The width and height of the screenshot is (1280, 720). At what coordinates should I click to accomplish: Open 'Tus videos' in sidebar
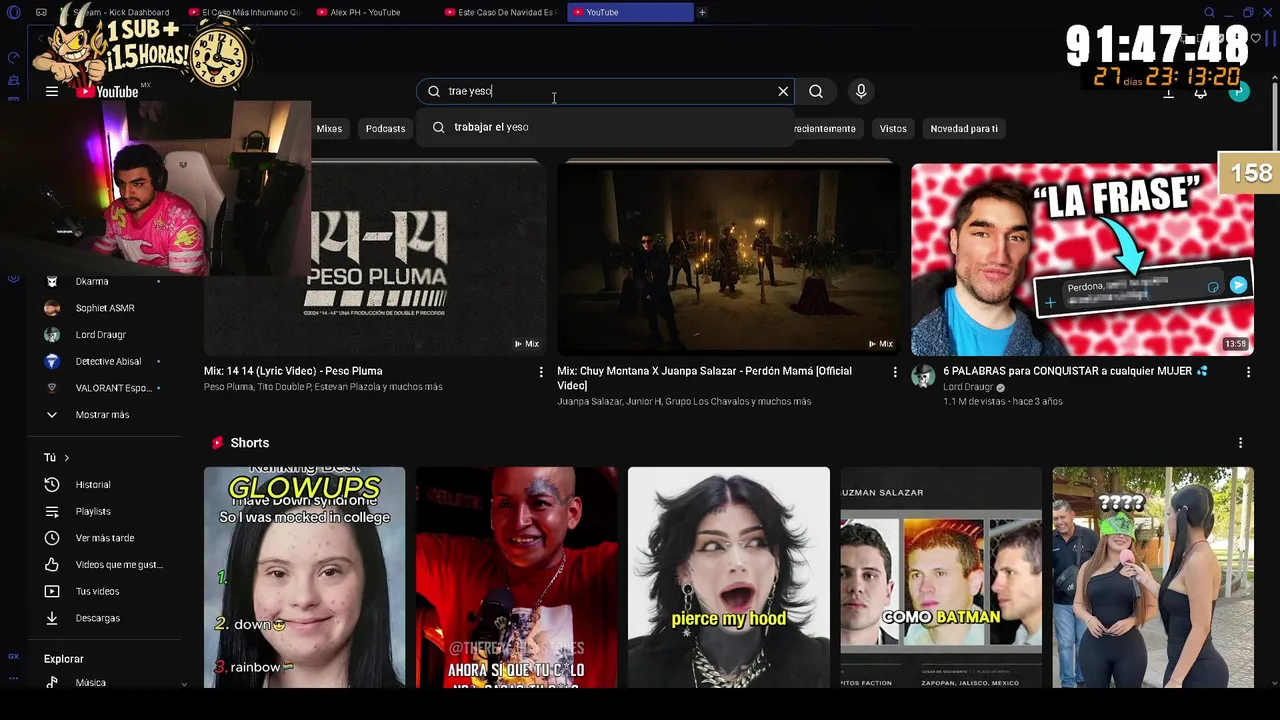coord(105,591)
